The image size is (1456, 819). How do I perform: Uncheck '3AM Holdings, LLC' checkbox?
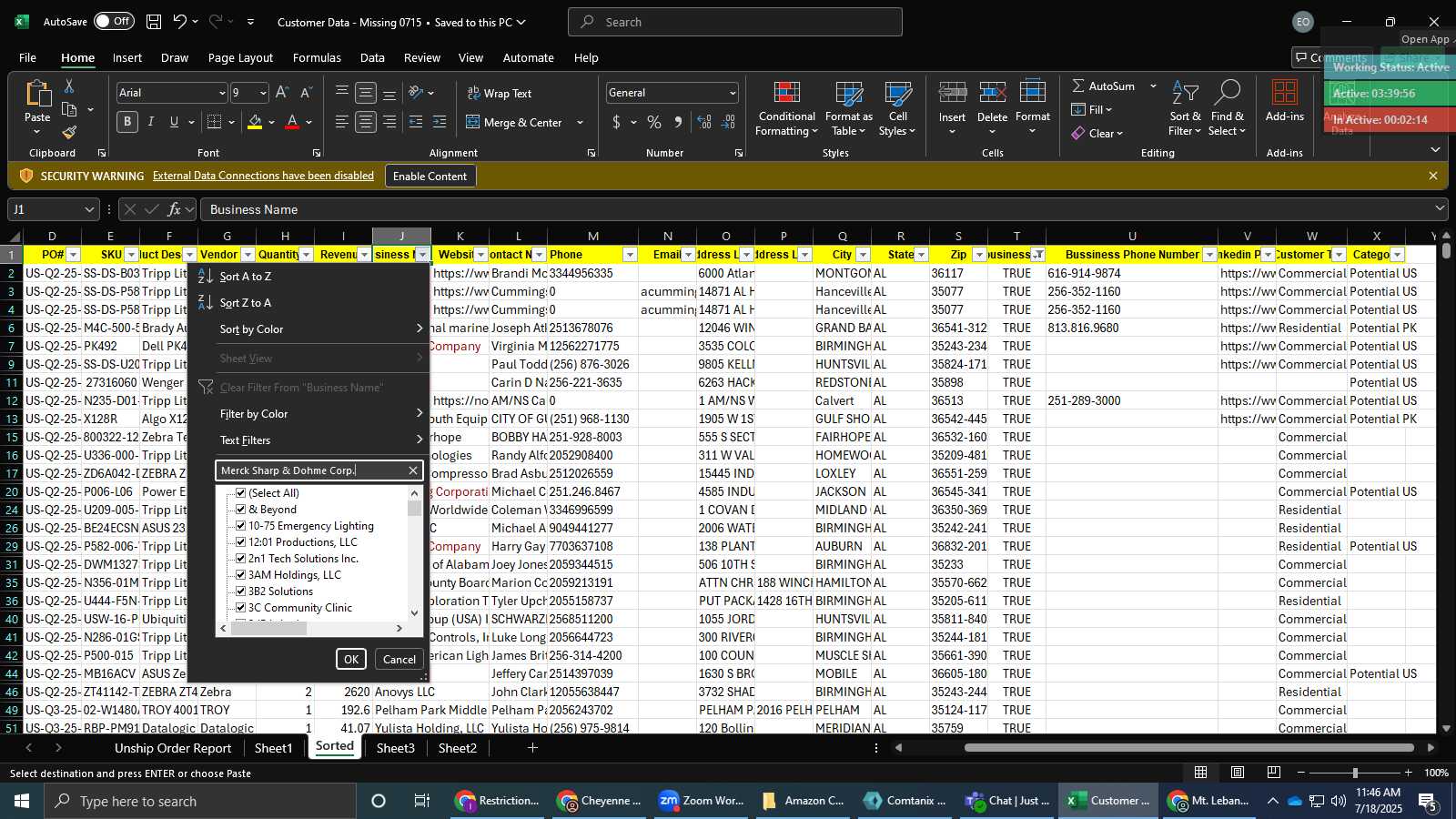[x=241, y=575]
